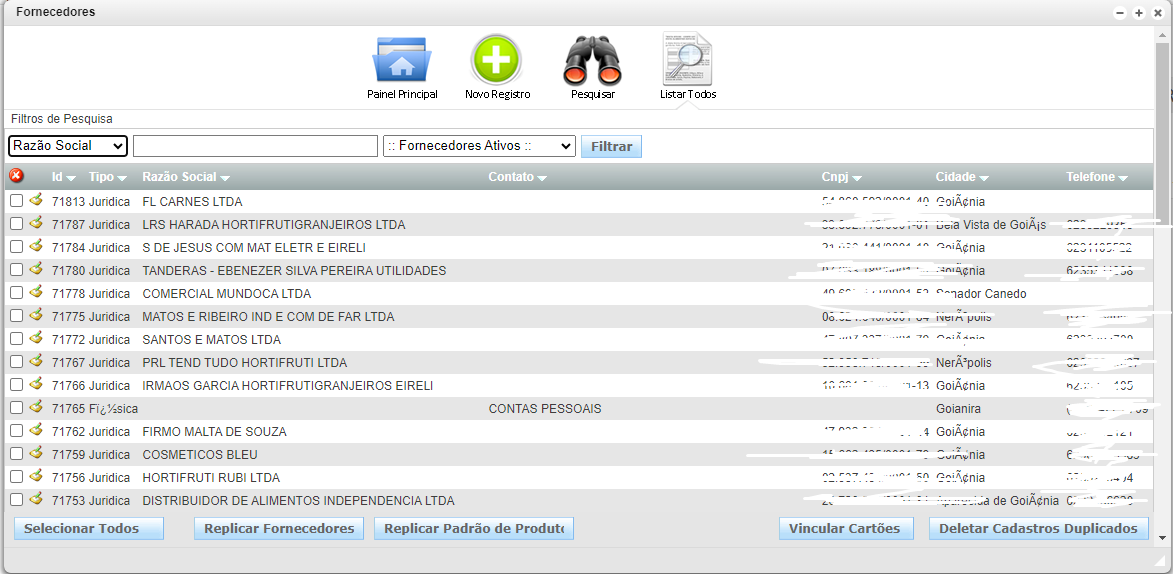This screenshot has width=1173, height=574.
Task: Open the Painel Principal folder icon
Action: pyautogui.click(x=401, y=61)
